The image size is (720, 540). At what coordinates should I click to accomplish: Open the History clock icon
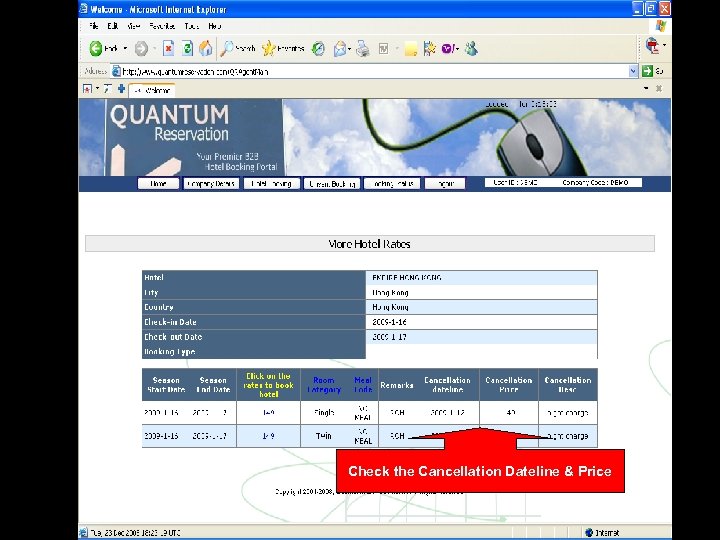click(318, 48)
